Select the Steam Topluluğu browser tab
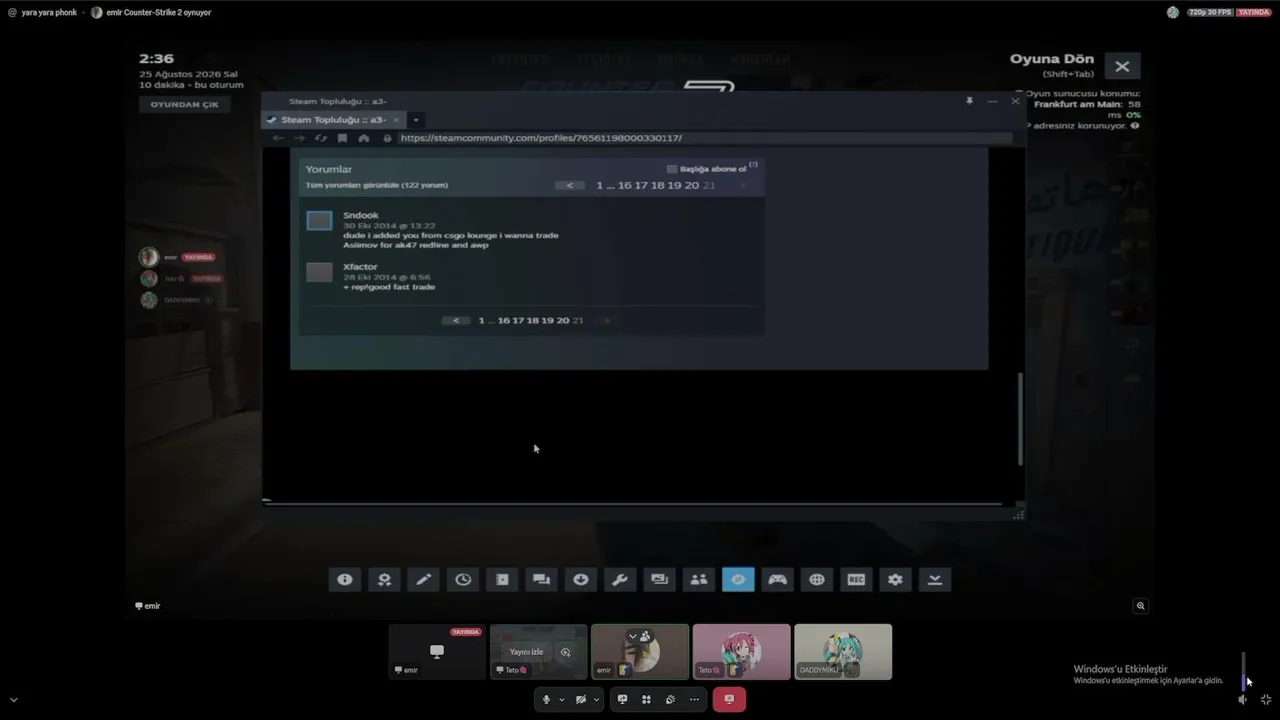The image size is (1280, 720). pos(334,120)
